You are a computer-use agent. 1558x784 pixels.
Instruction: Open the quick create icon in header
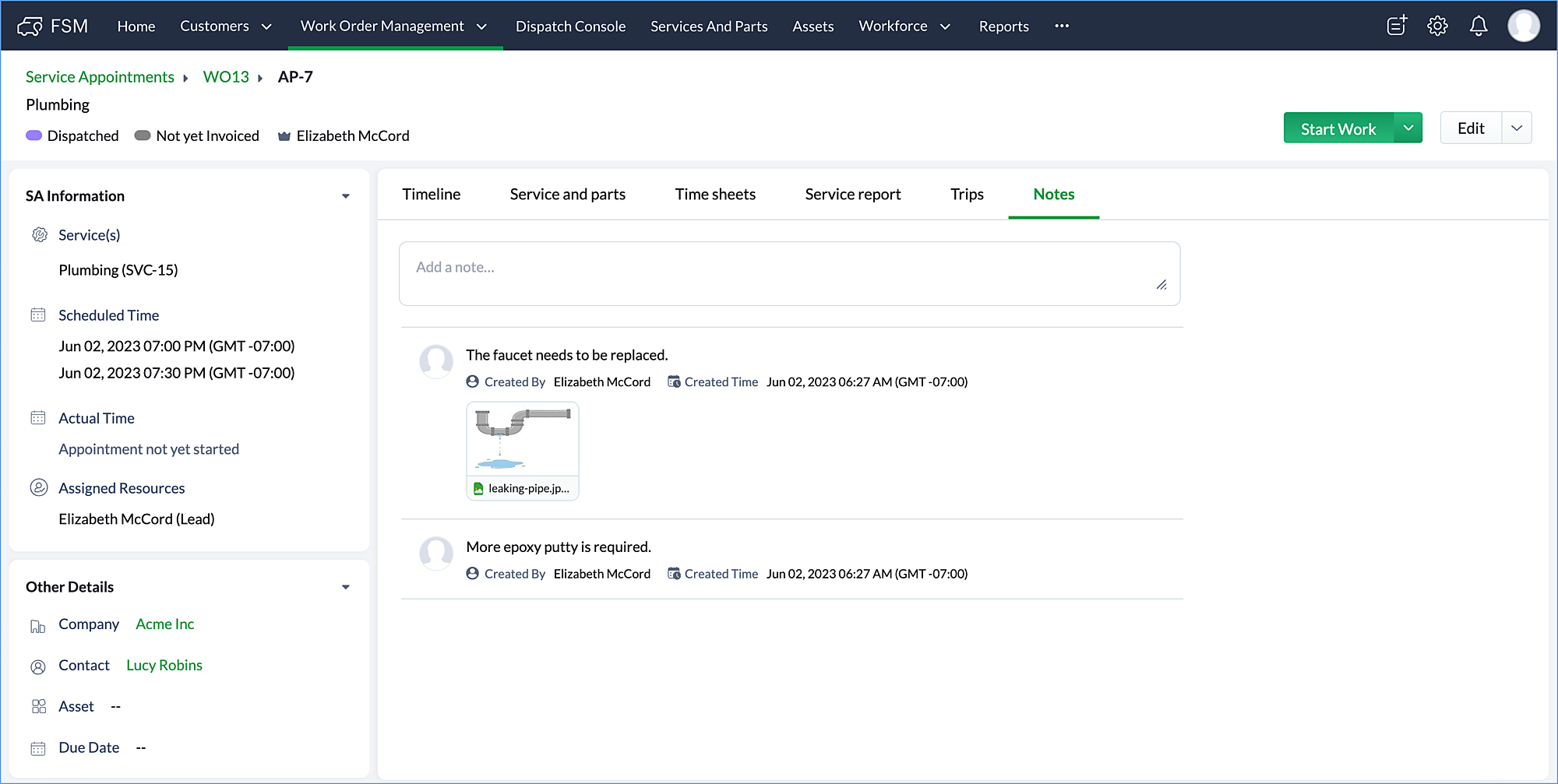pos(1397,26)
